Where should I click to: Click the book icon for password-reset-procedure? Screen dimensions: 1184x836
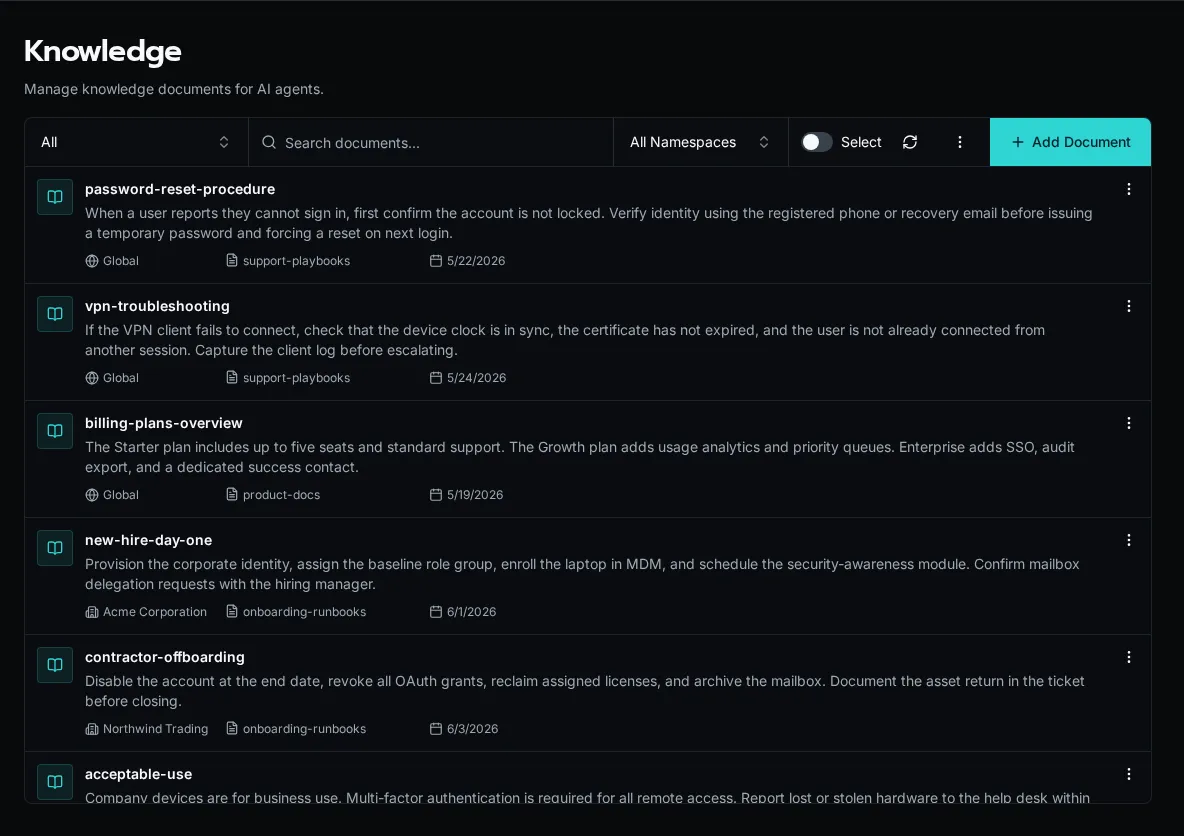pyautogui.click(x=55, y=197)
